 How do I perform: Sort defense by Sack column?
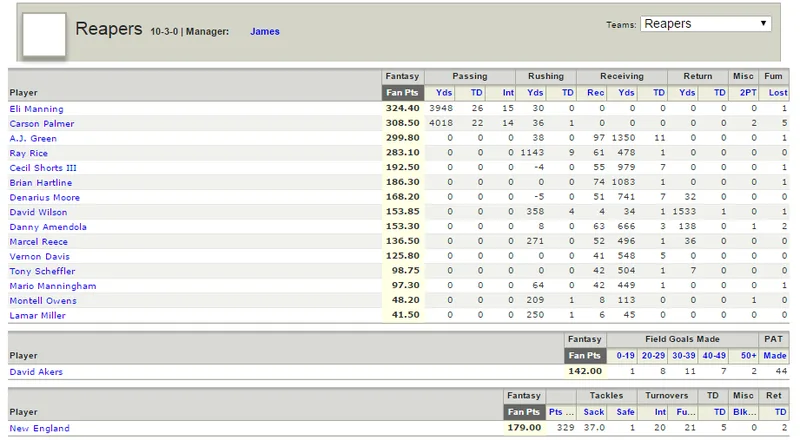(594, 412)
